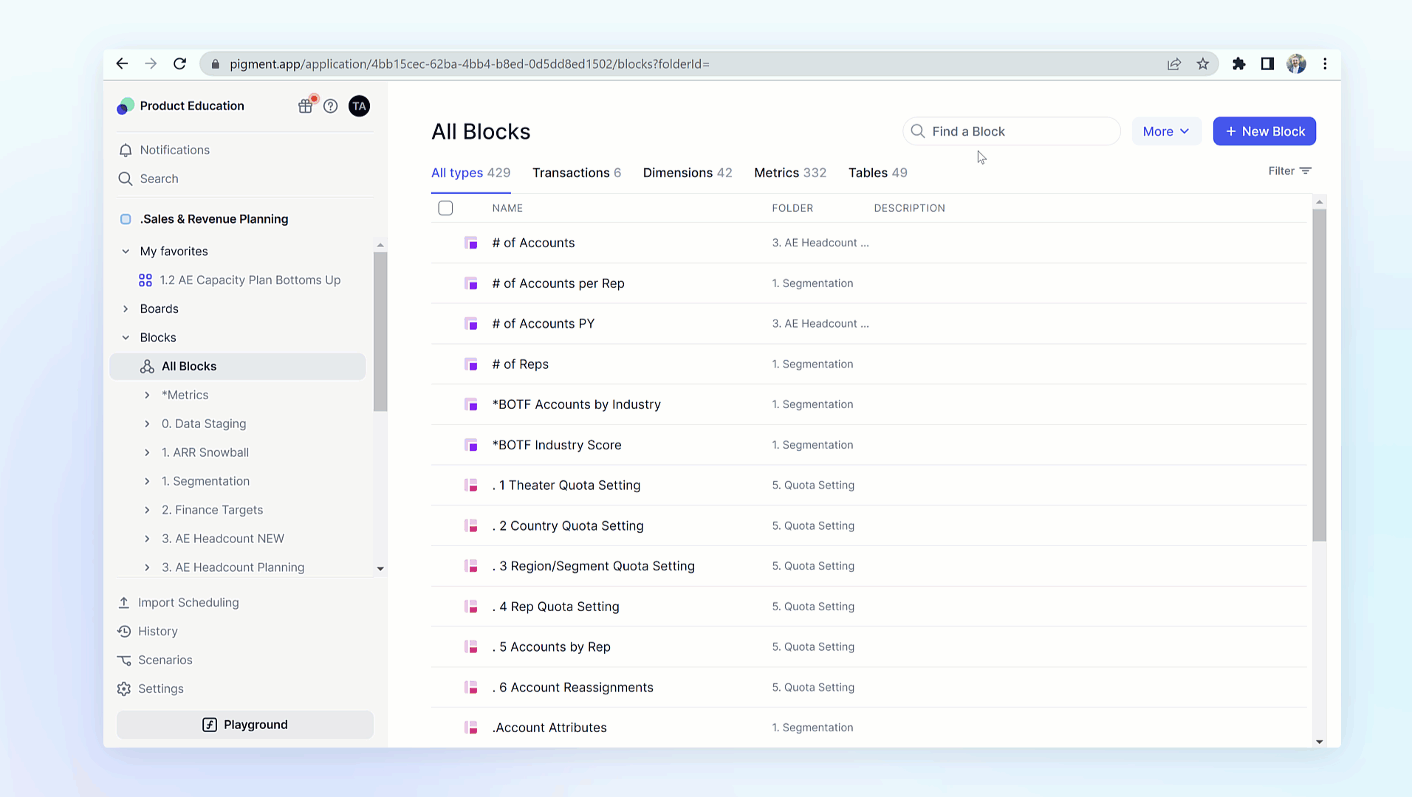Viewport: 1412px width, 797px height.
Task: Click the Settings gear icon
Action: coord(124,689)
